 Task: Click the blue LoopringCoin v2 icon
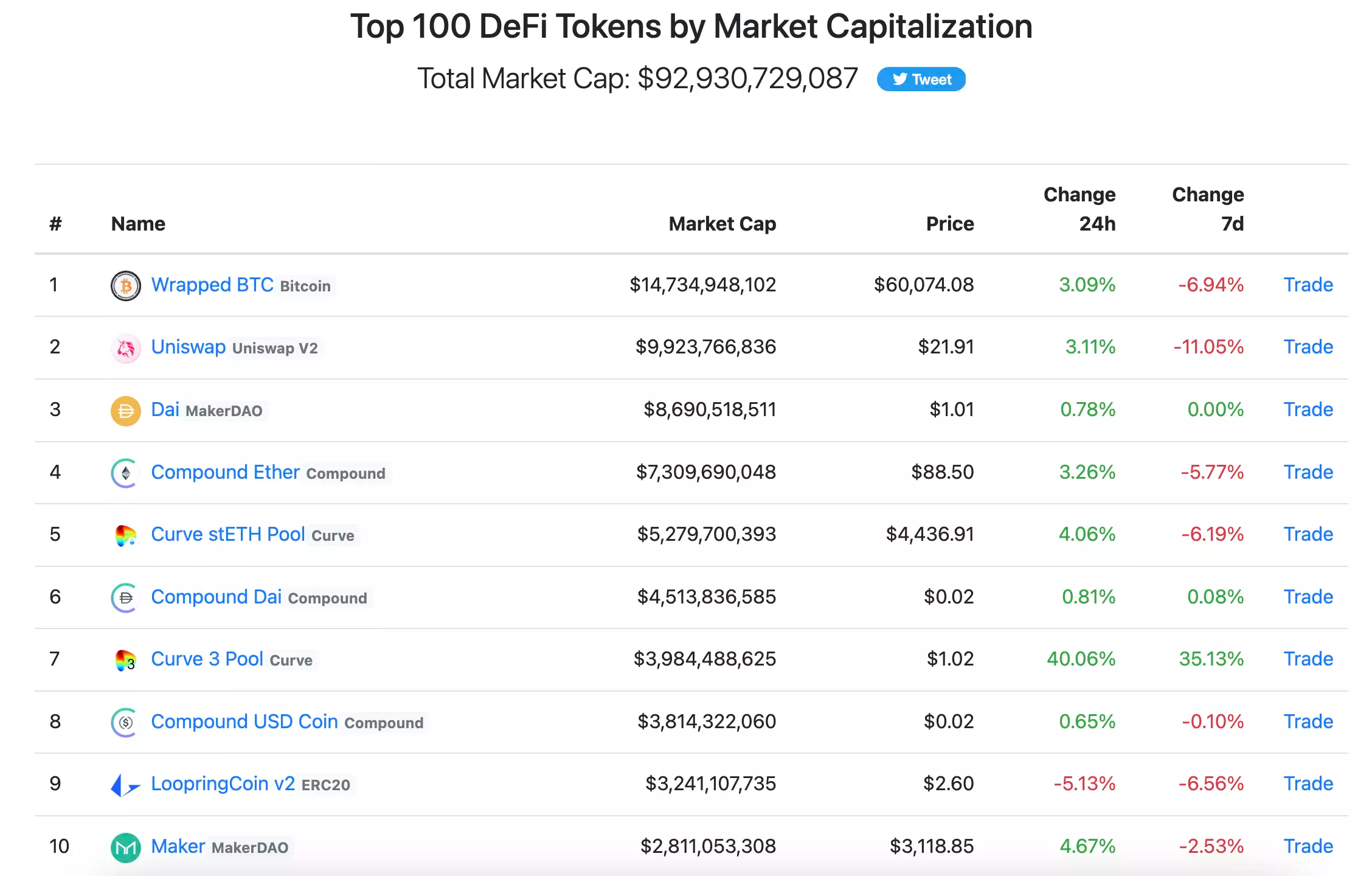tap(125, 785)
